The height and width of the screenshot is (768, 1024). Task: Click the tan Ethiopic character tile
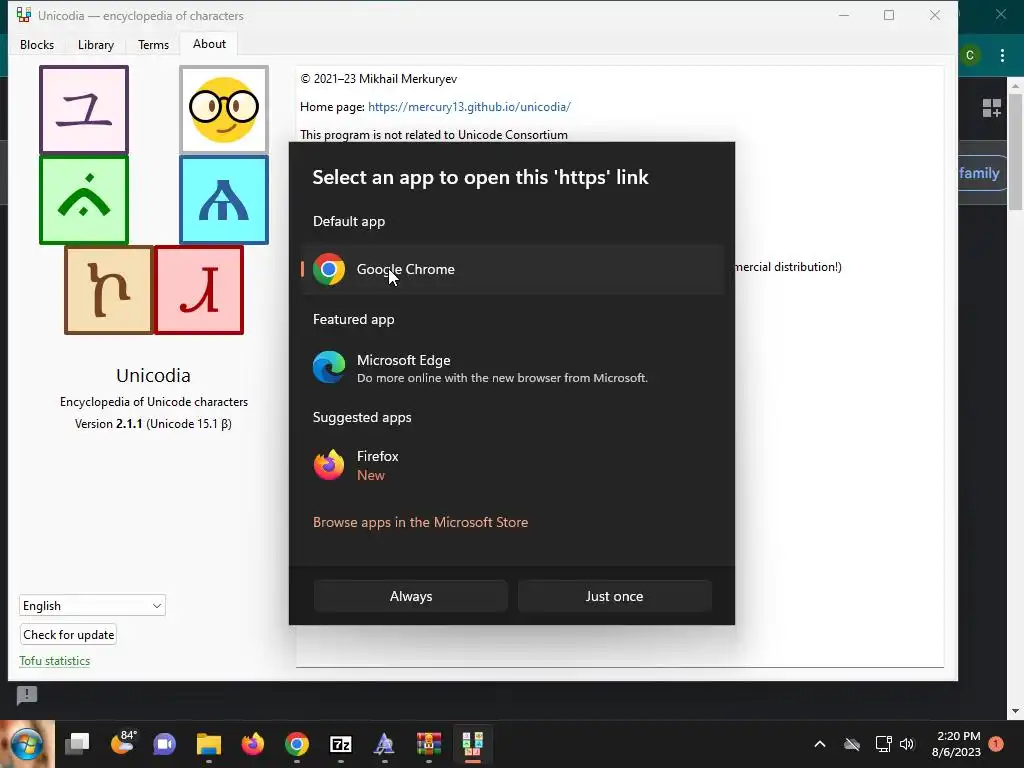109,290
